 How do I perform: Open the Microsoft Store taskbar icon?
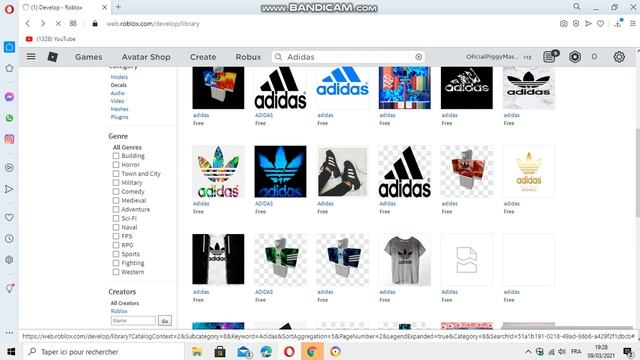(x=220, y=351)
